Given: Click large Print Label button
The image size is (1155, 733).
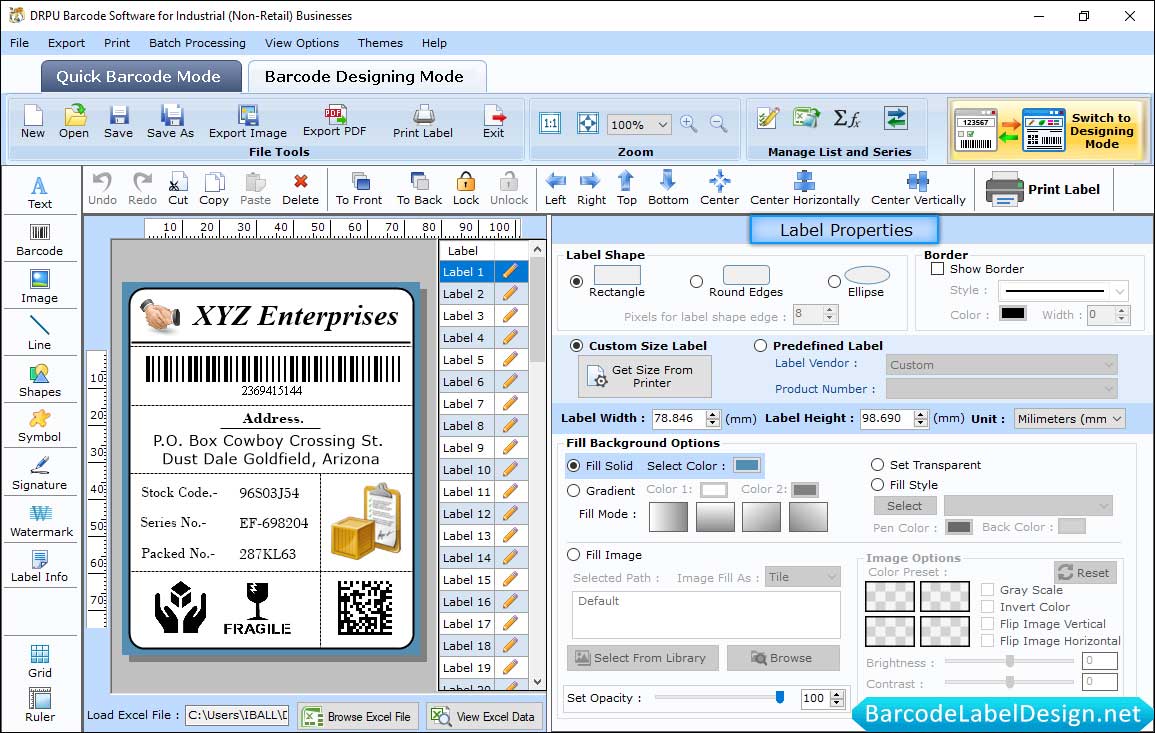Looking at the screenshot, I should click(1042, 189).
